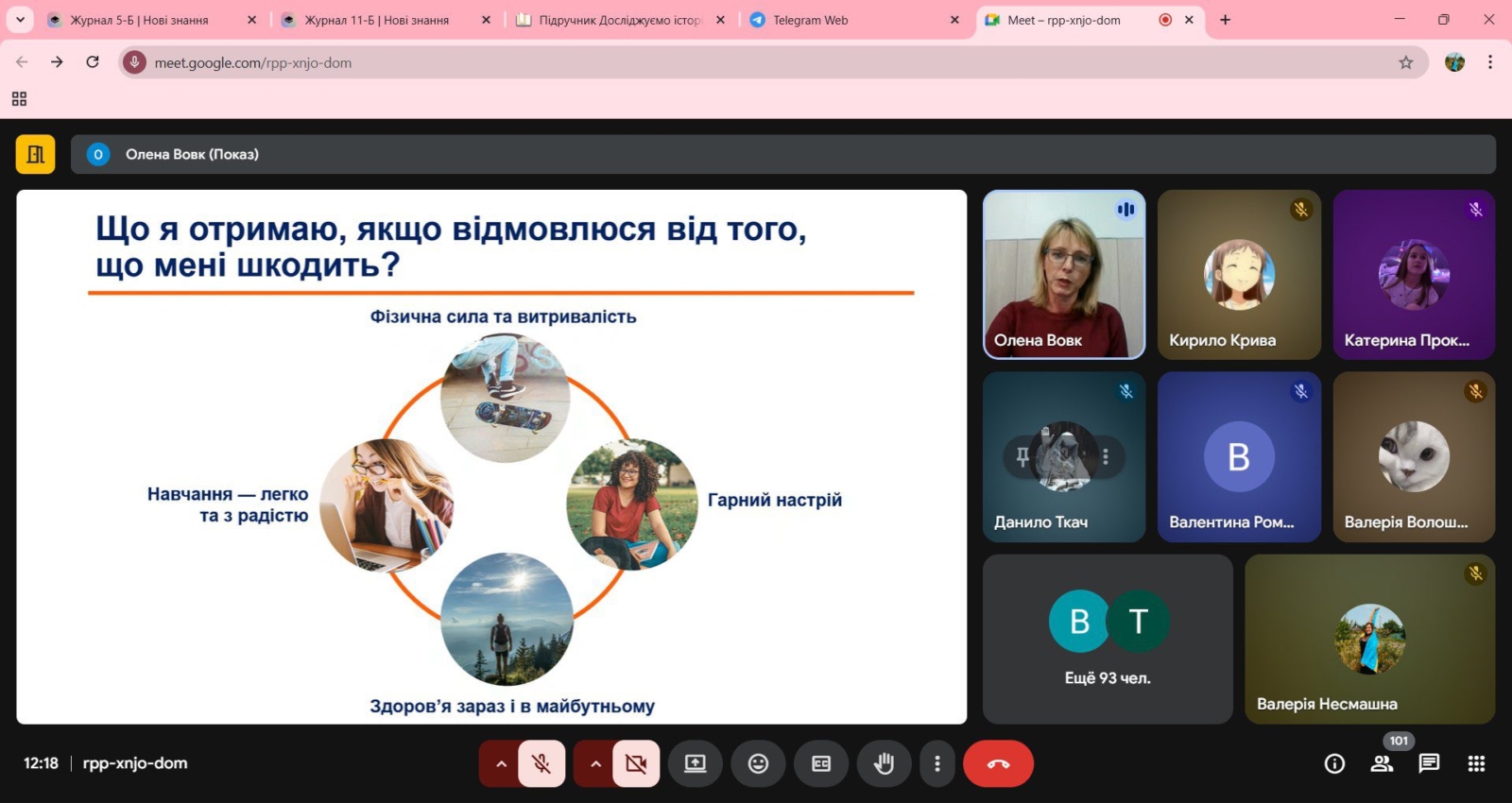This screenshot has width=1512, height=803.
Task: Switch to Журнал 11-Б tab
Action: (x=376, y=20)
